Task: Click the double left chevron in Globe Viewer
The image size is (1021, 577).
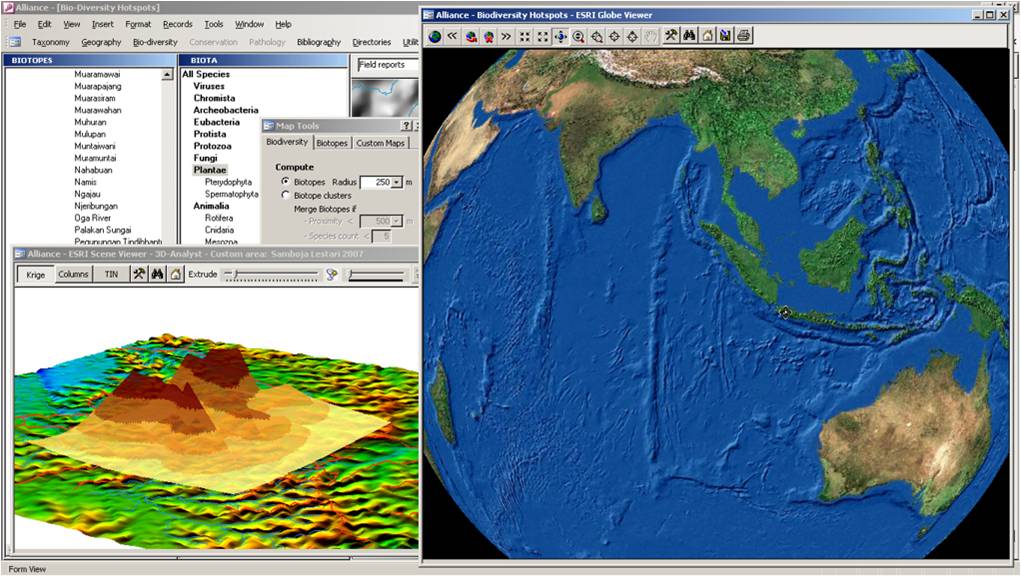Action: [x=453, y=36]
